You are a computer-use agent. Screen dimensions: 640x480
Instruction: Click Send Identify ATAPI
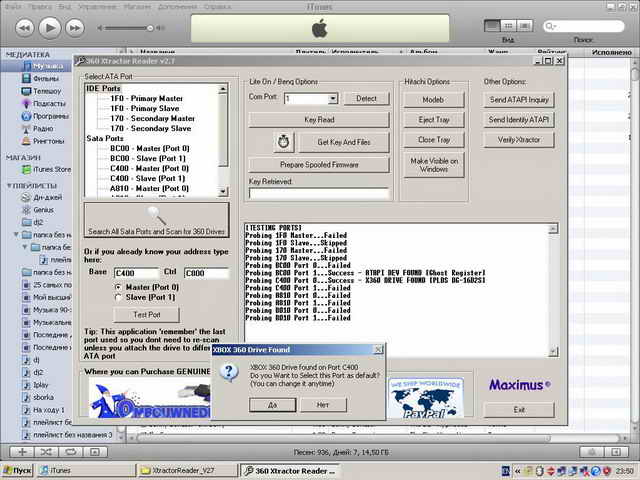tap(519, 120)
